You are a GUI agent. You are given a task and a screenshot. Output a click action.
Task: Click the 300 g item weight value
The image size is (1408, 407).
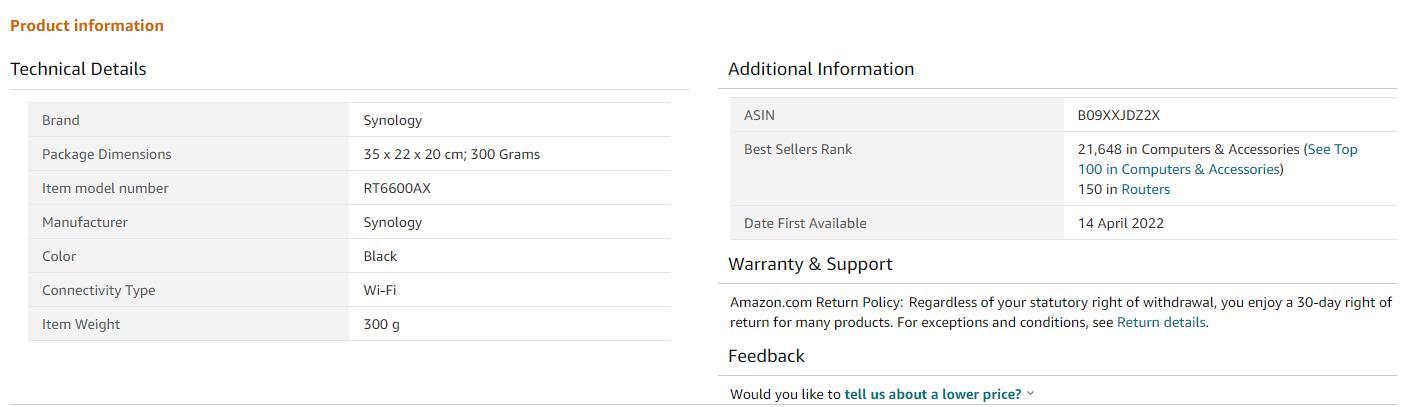click(381, 324)
